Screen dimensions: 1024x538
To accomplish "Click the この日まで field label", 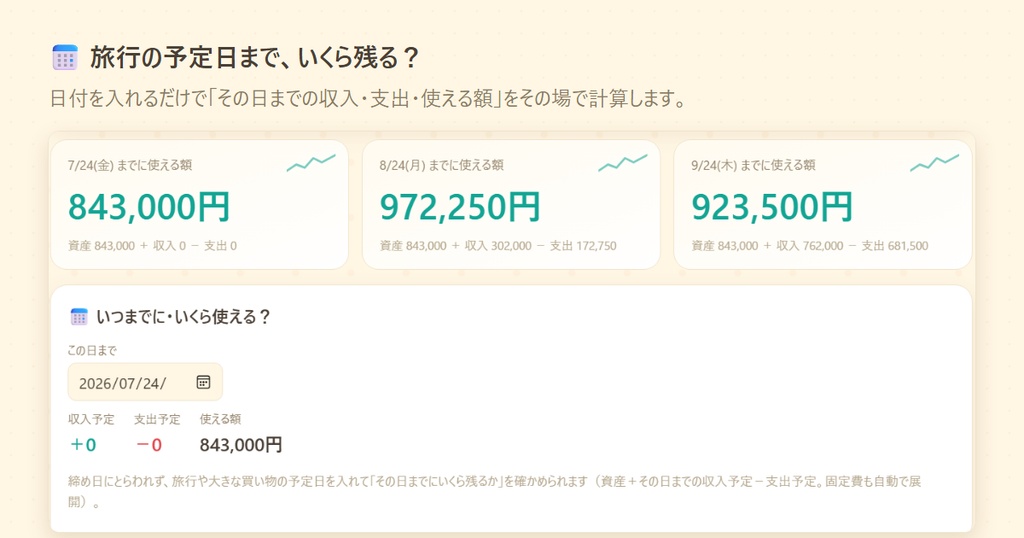I will pyautogui.click(x=92, y=351).
